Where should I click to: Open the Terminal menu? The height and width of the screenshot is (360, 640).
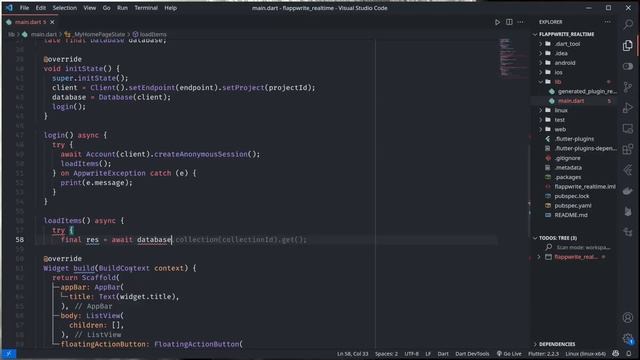pyautogui.click(x=146, y=8)
